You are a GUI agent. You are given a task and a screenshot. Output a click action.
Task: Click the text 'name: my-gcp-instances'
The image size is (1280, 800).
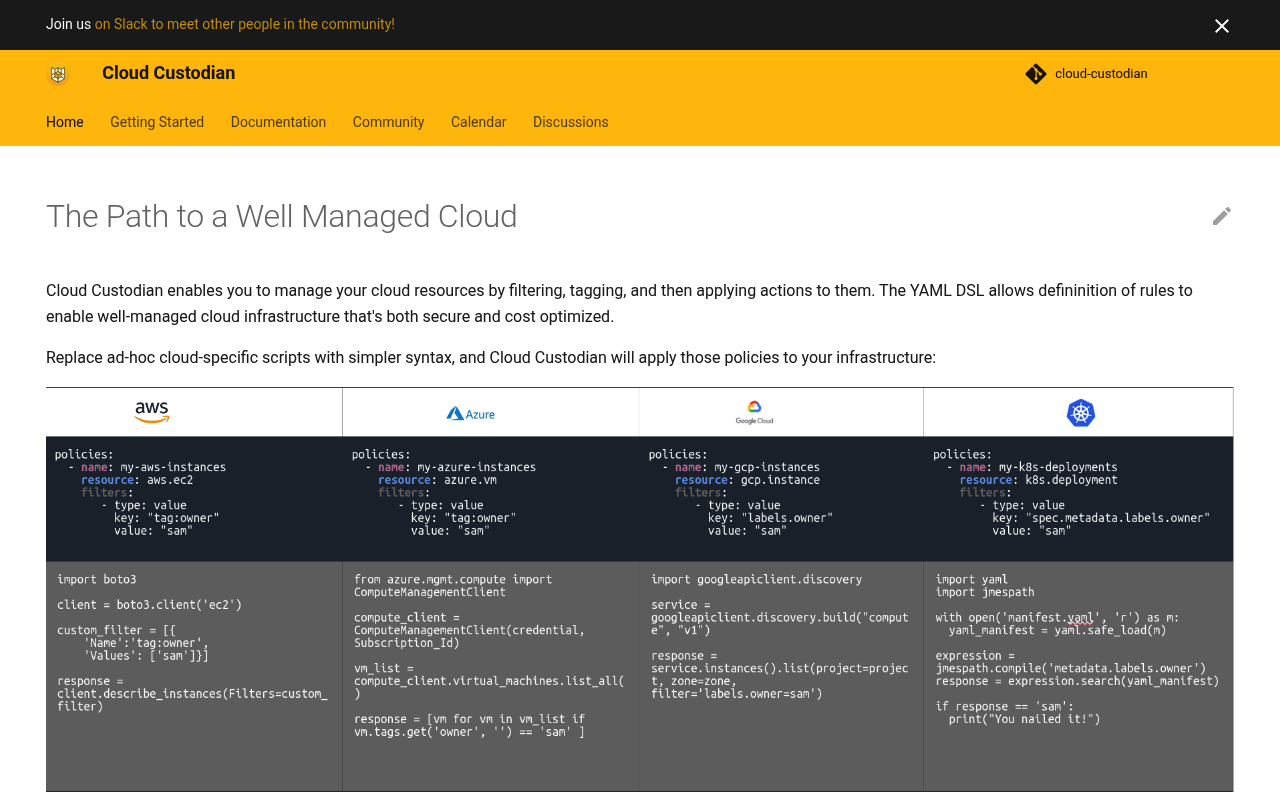[747, 467]
